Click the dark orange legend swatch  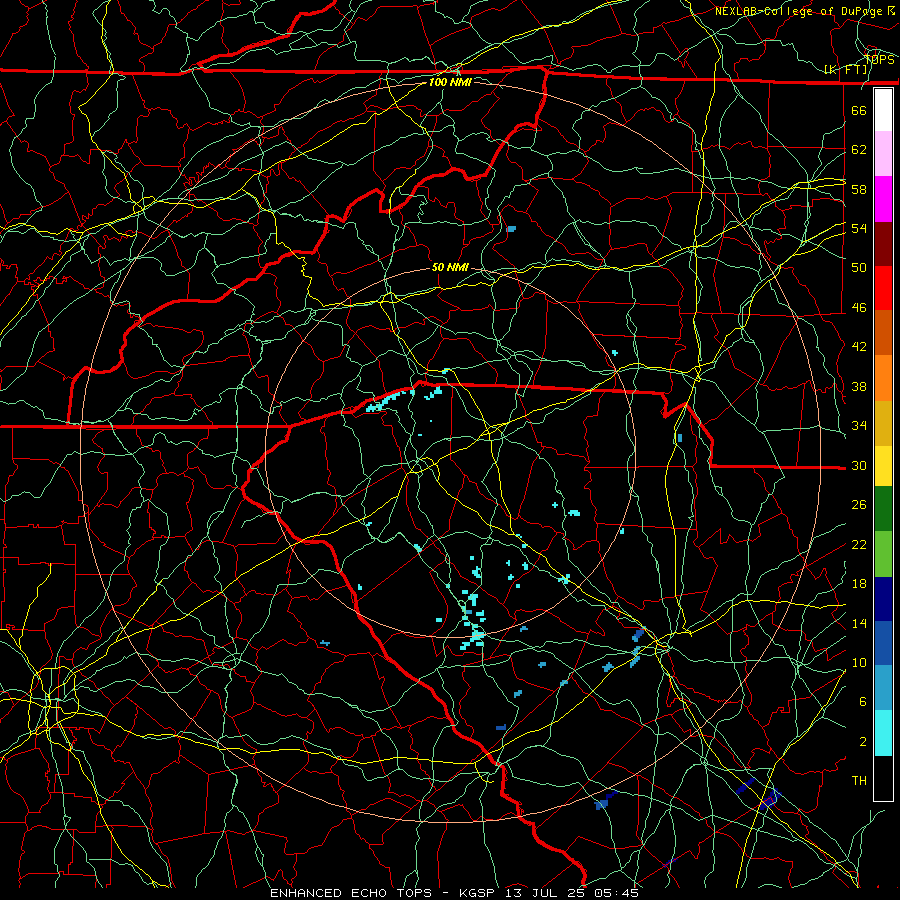[883, 333]
